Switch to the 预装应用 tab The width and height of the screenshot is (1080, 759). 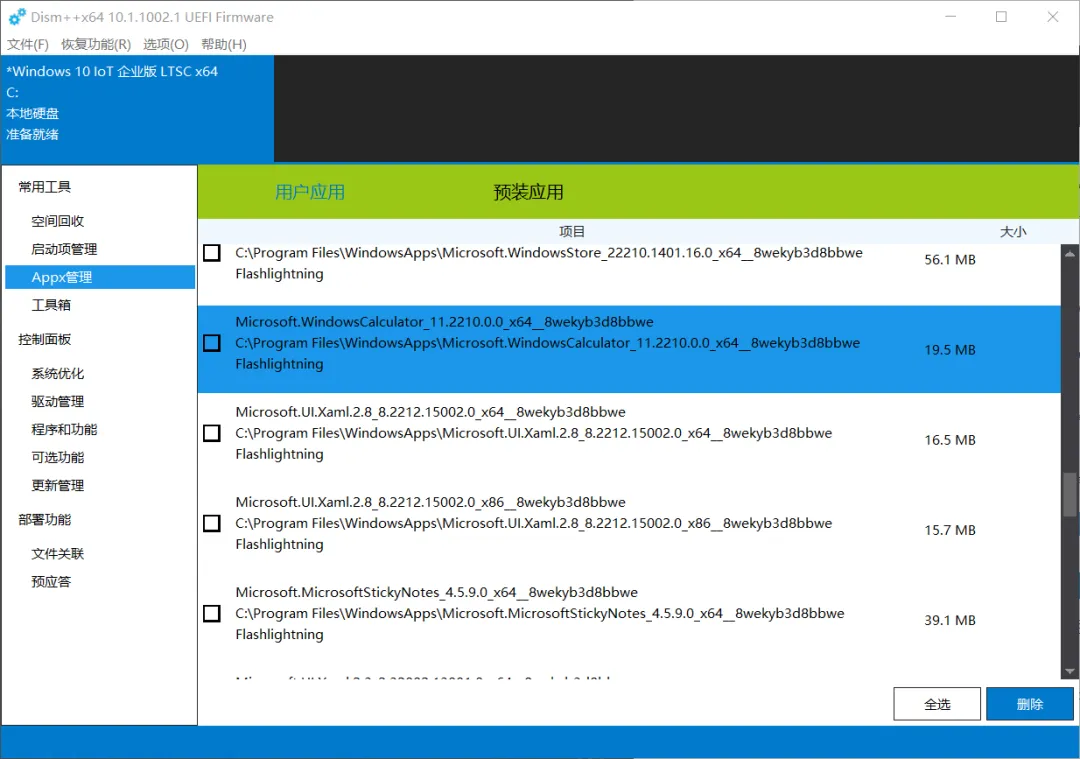click(x=528, y=192)
